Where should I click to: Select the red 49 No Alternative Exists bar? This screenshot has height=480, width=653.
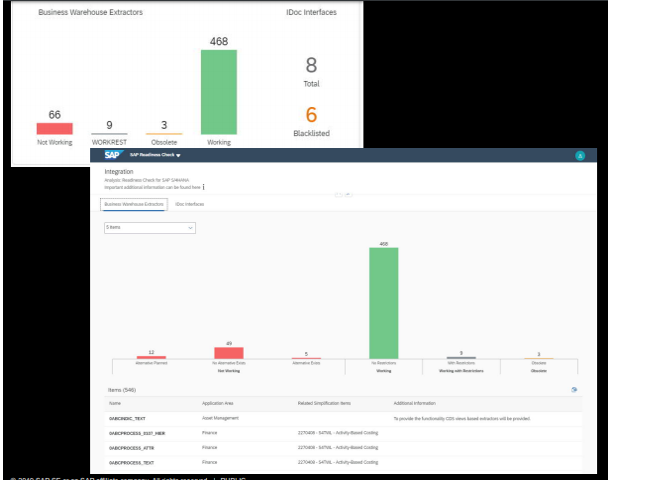229,353
